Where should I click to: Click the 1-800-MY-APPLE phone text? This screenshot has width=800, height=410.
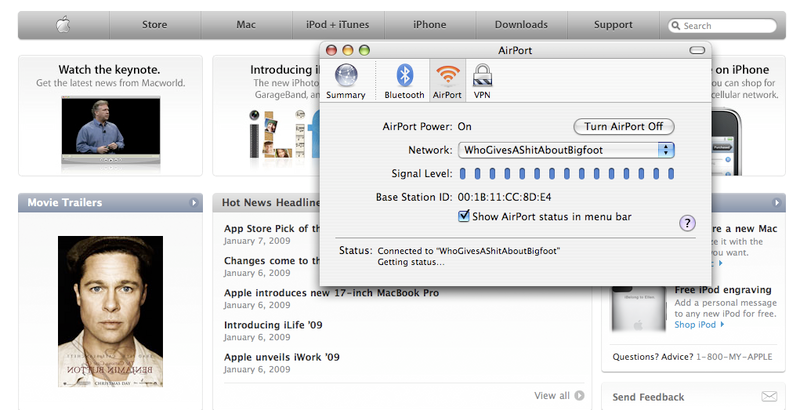click(734, 357)
